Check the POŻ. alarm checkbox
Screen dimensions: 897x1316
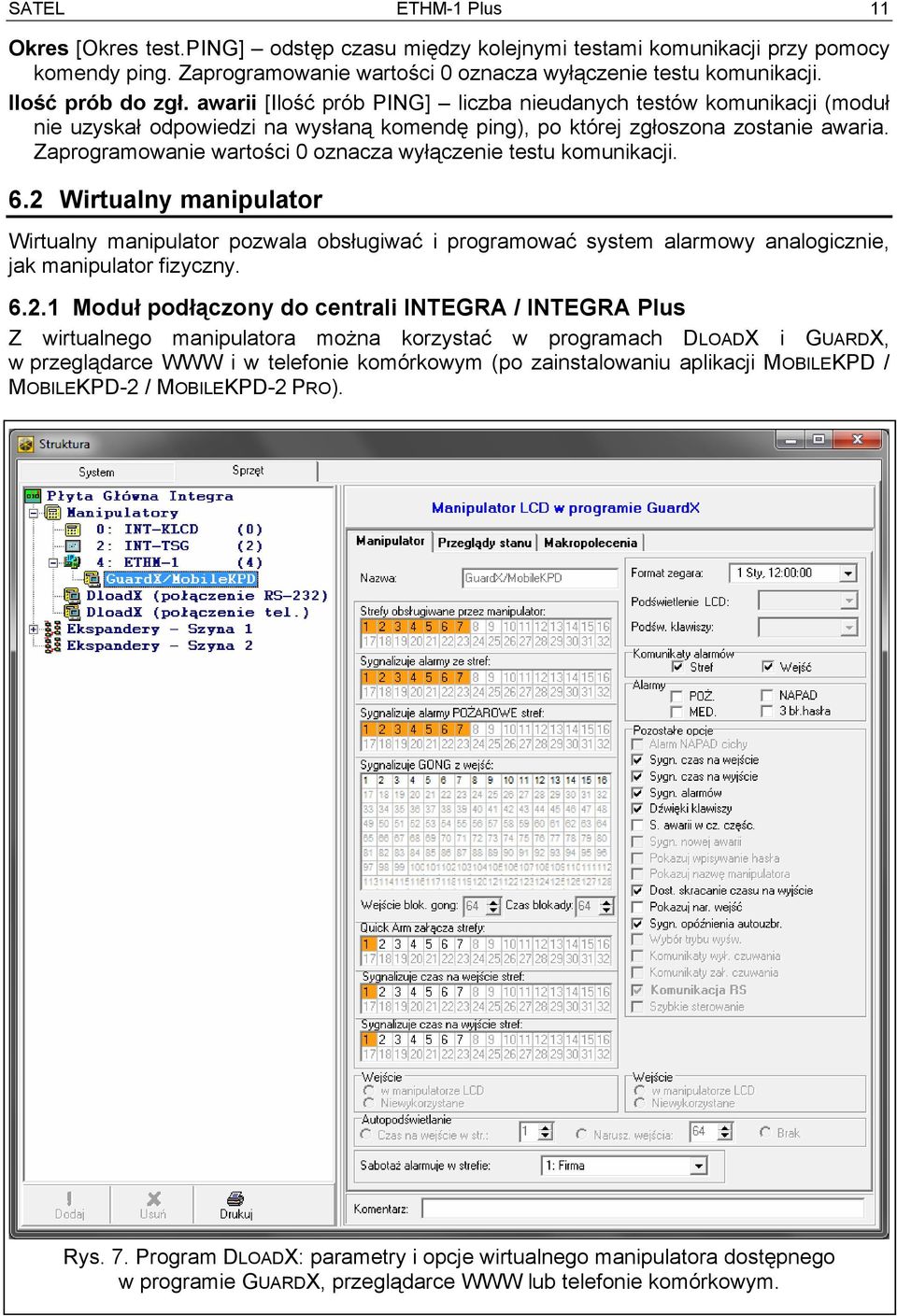point(678,696)
